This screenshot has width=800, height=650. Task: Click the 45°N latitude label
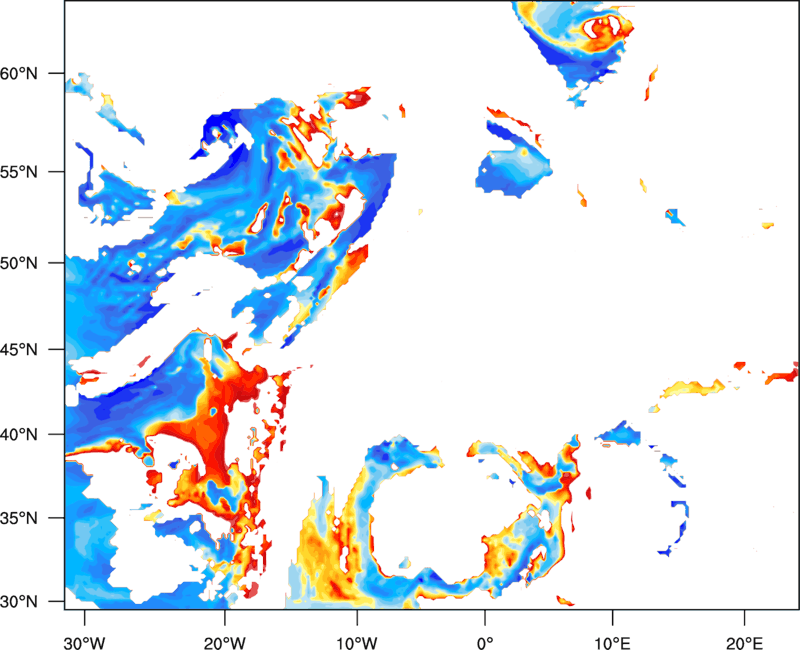tap(19, 350)
